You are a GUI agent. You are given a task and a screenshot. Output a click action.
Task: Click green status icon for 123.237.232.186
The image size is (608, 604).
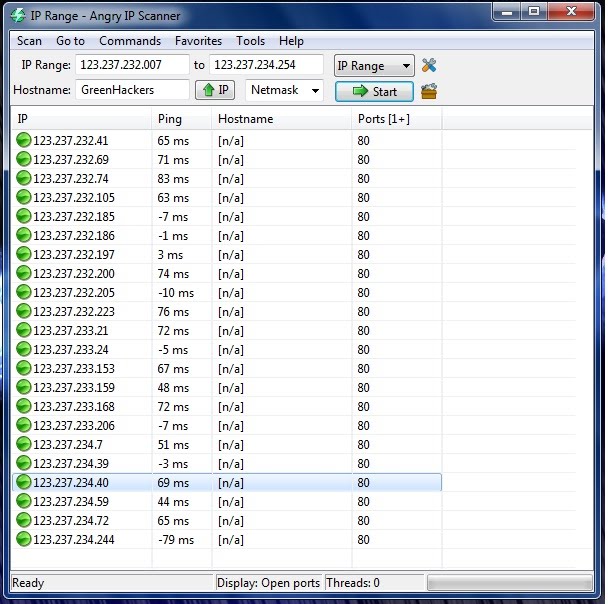click(24, 235)
